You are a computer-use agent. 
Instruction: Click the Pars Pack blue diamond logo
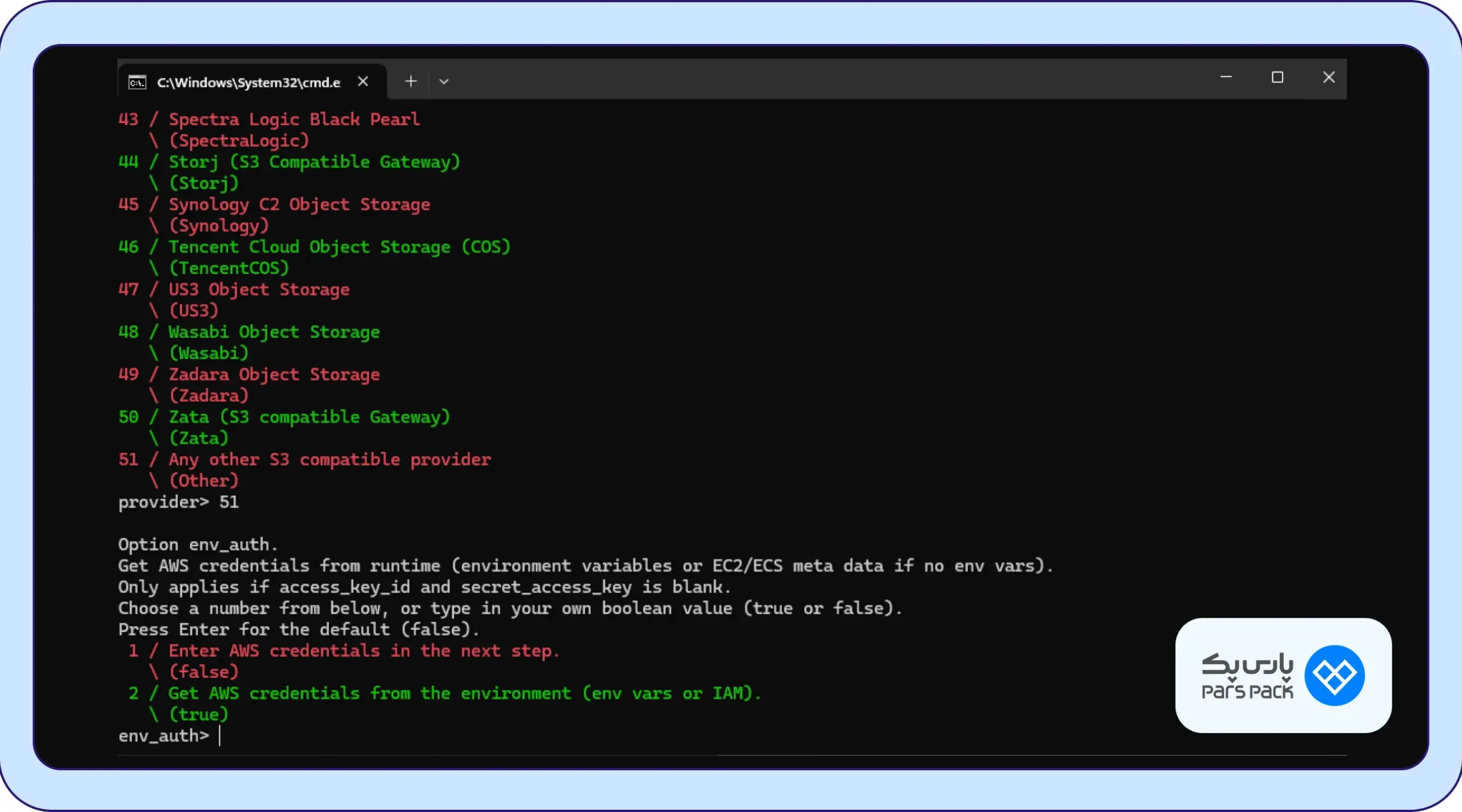coord(1335,676)
